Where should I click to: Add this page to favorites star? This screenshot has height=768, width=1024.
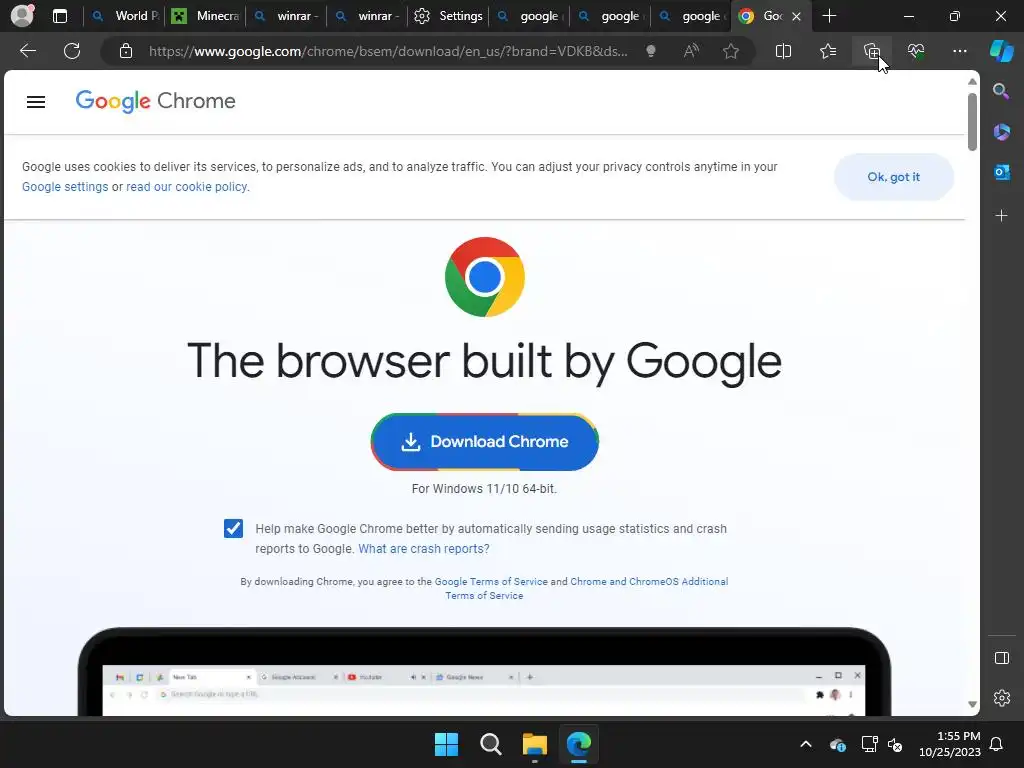[x=731, y=51]
